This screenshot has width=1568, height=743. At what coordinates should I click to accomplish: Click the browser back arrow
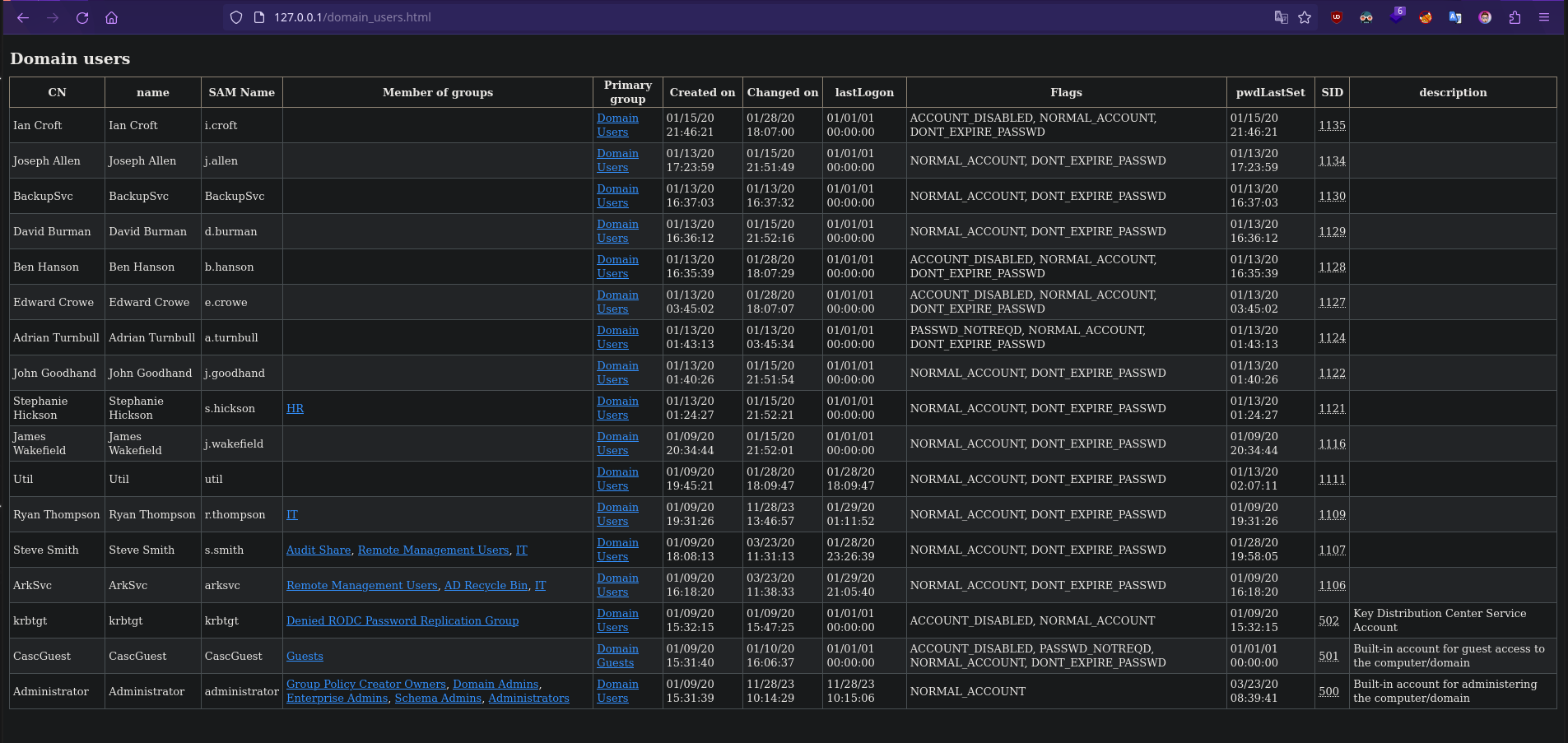coord(23,17)
